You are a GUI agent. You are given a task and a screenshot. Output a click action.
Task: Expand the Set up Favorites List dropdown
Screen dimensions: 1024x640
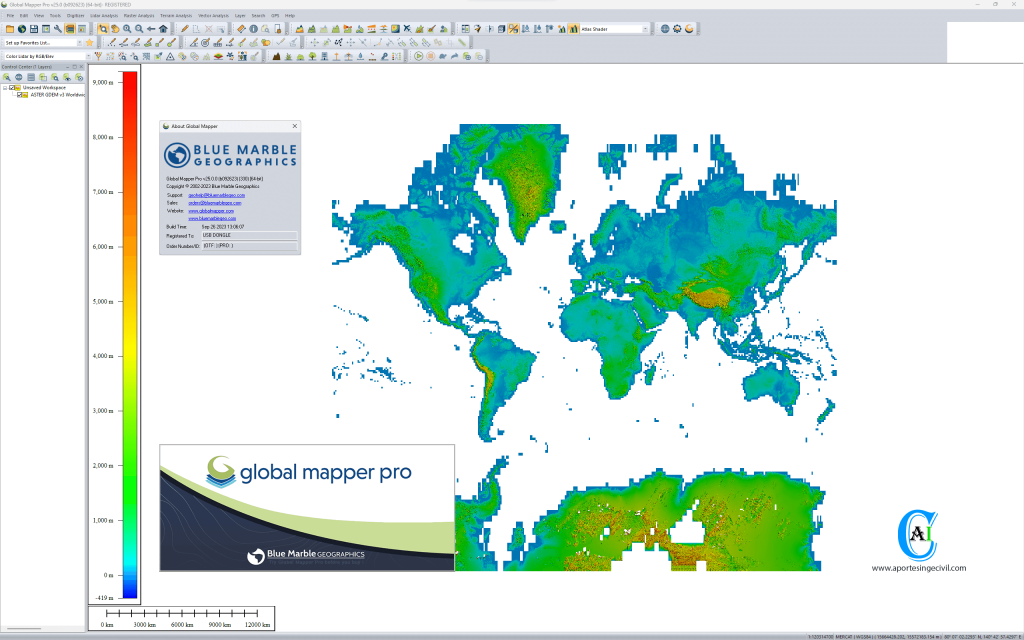tap(79, 43)
